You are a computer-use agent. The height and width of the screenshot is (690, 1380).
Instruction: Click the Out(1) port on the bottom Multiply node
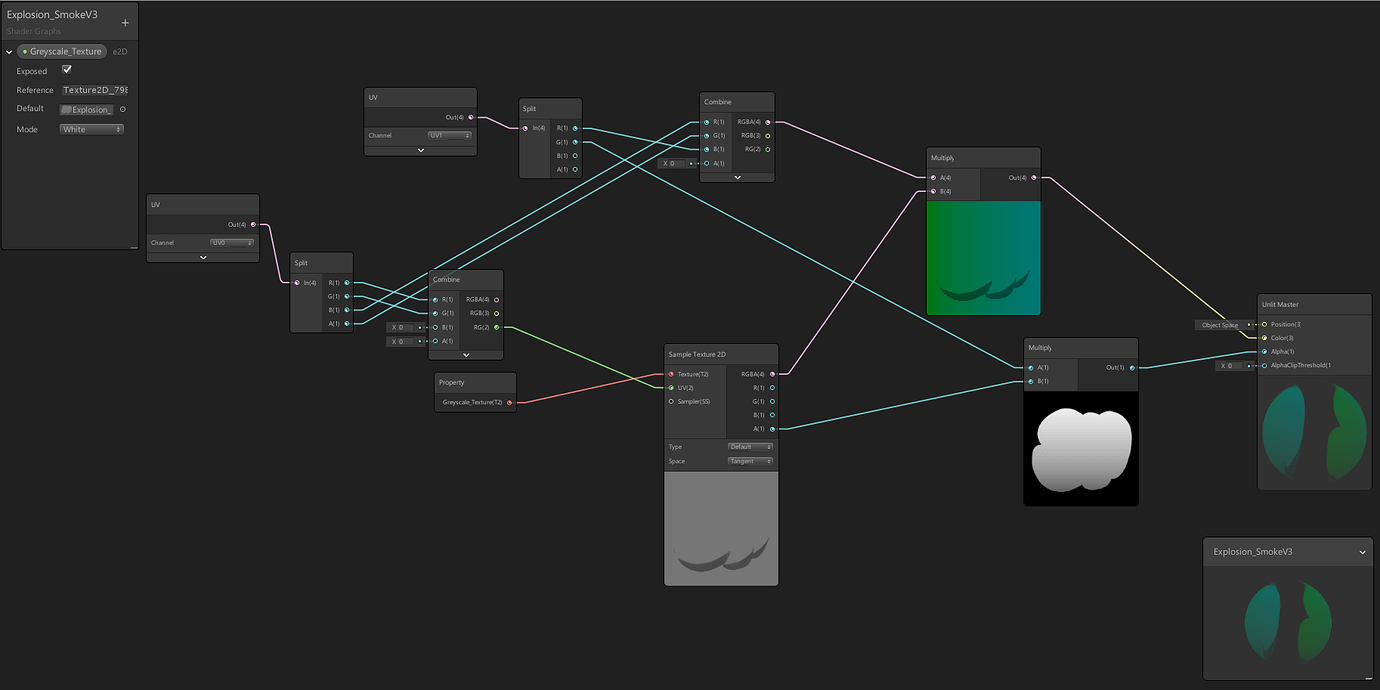tap(1131, 367)
